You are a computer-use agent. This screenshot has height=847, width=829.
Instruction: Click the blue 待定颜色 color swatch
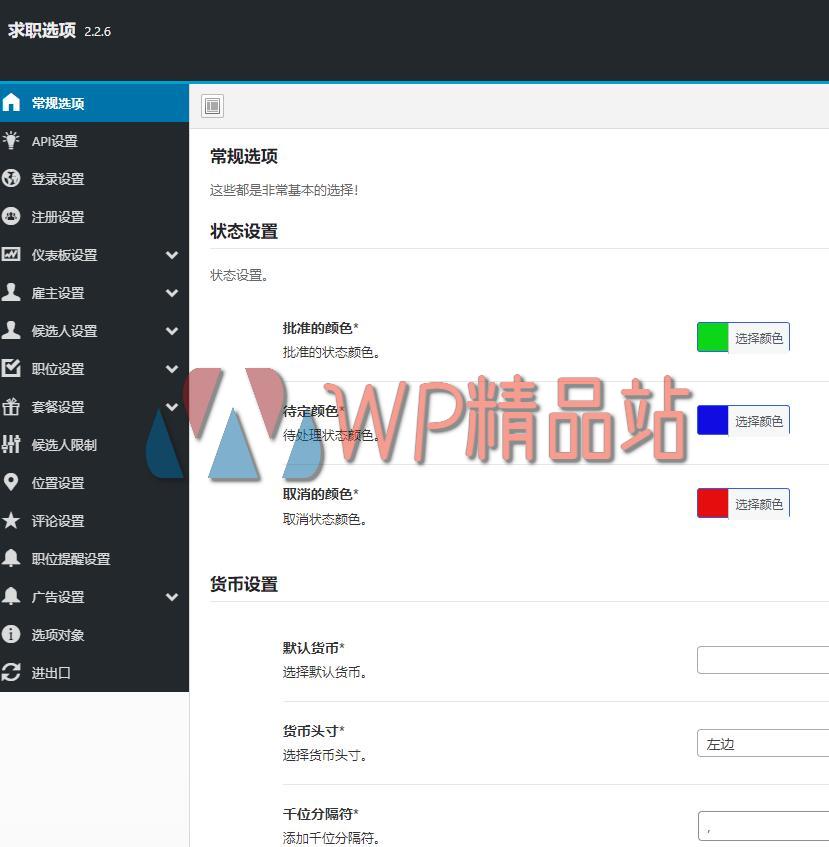click(x=712, y=420)
